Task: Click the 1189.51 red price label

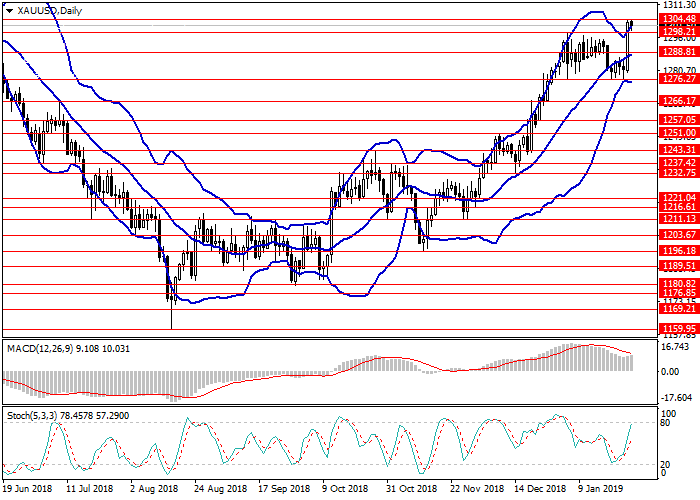Action: pyautogui.click(x=678, y=267)
